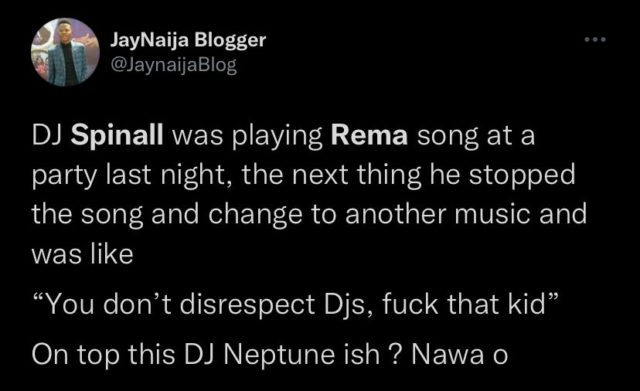Click the words "On top this"

point(104,354)
